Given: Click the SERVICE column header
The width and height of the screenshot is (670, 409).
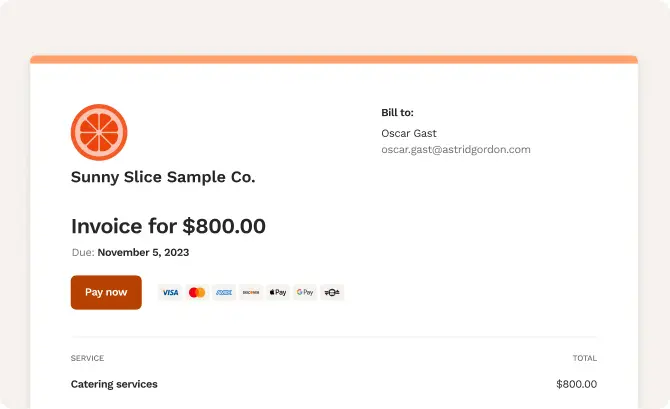Looking at the screenshot, I should (x=87, y=358).
